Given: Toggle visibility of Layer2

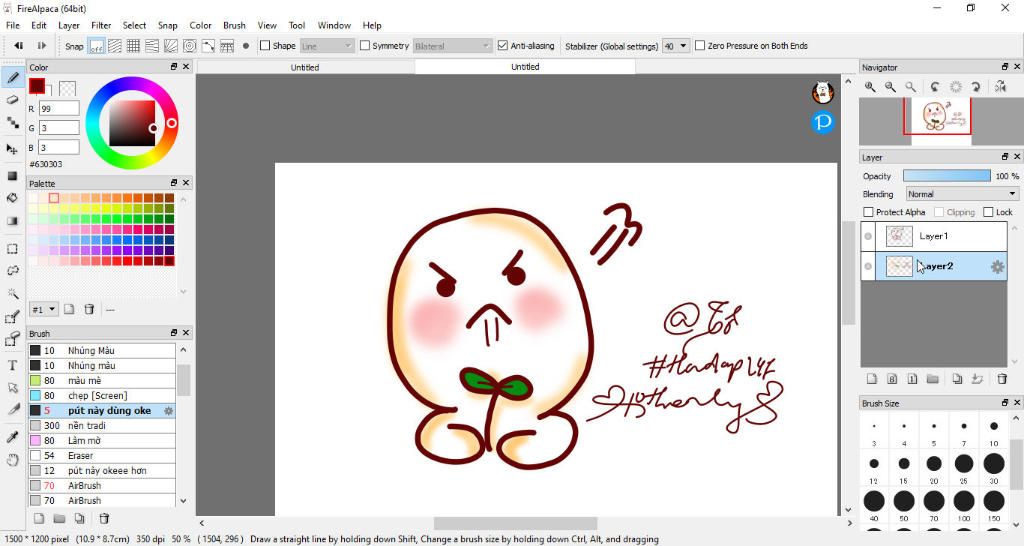Looking at the screenshot, I should 868,266.
